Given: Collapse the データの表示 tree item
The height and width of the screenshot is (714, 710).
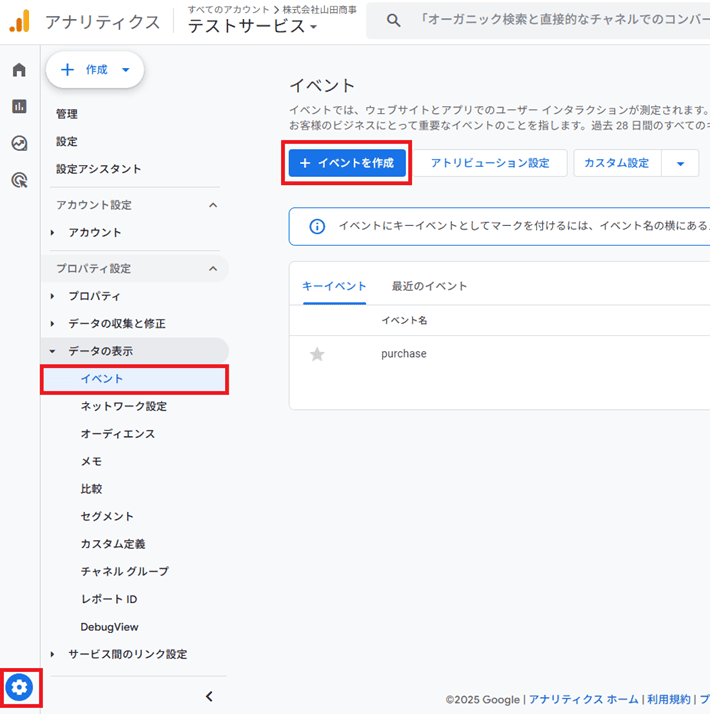Looking at the screenshot, I should (52, 351).
